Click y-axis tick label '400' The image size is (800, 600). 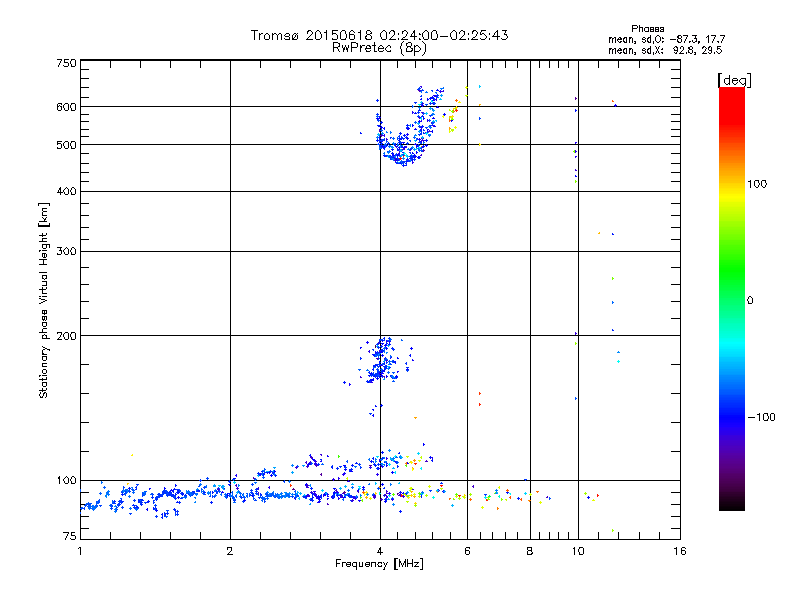66,191
